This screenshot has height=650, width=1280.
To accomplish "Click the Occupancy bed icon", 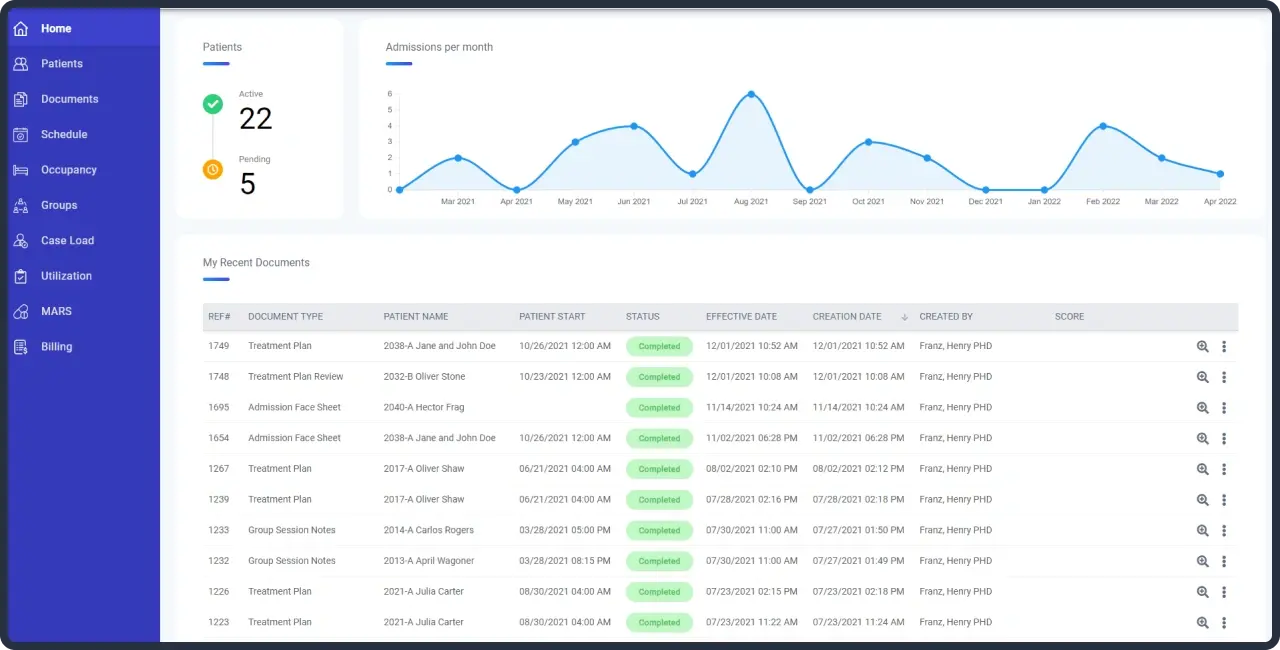I will click(x=20, y=170).
